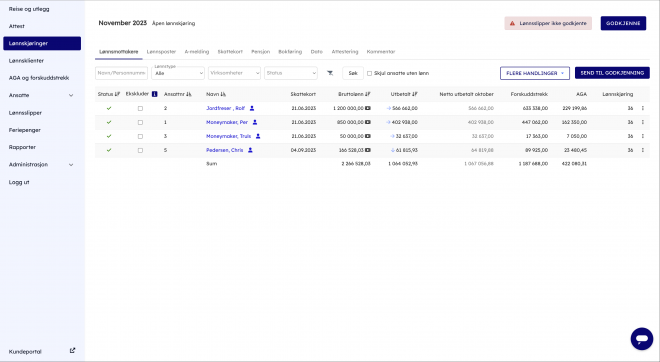This screenshot has height=362, width=660.
Task: Open employee link Moneymaker, Truls
Action: pos(229,136)
